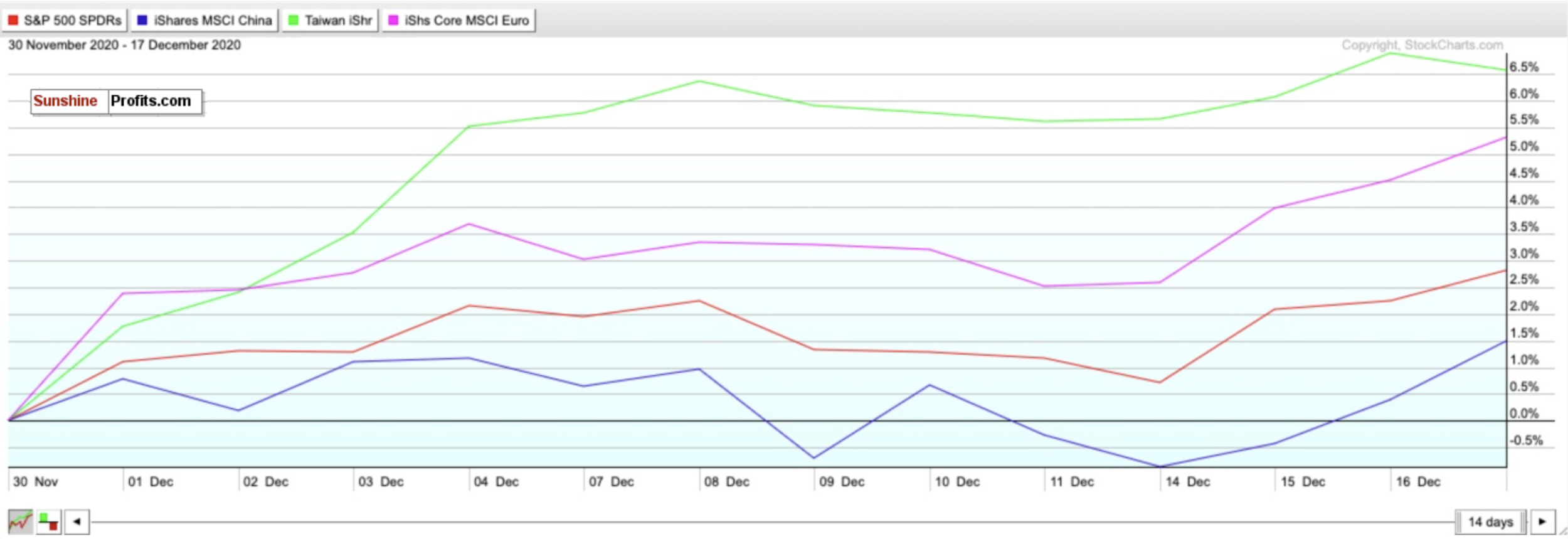Click the 1.0% axis label
The image size is (1568, 539).
click(1524, 360)
